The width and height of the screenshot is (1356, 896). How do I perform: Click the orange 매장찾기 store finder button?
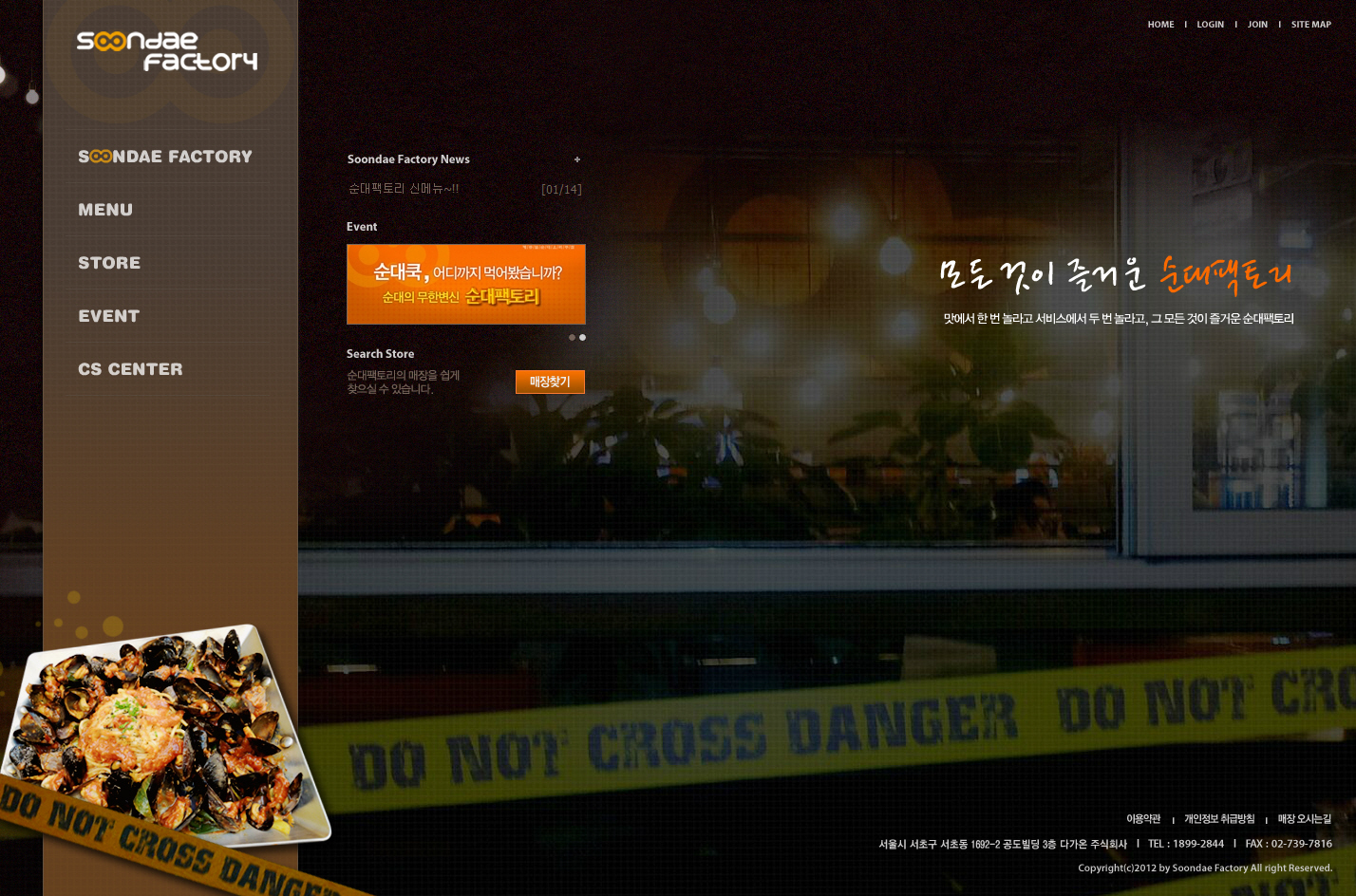coord(550,382)
